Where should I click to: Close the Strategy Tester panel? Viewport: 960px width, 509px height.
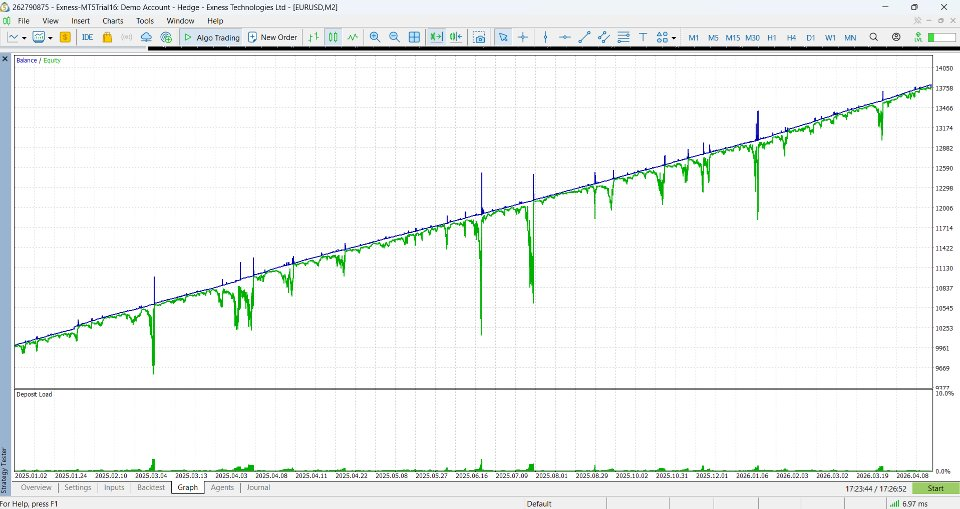pos(5,59)
